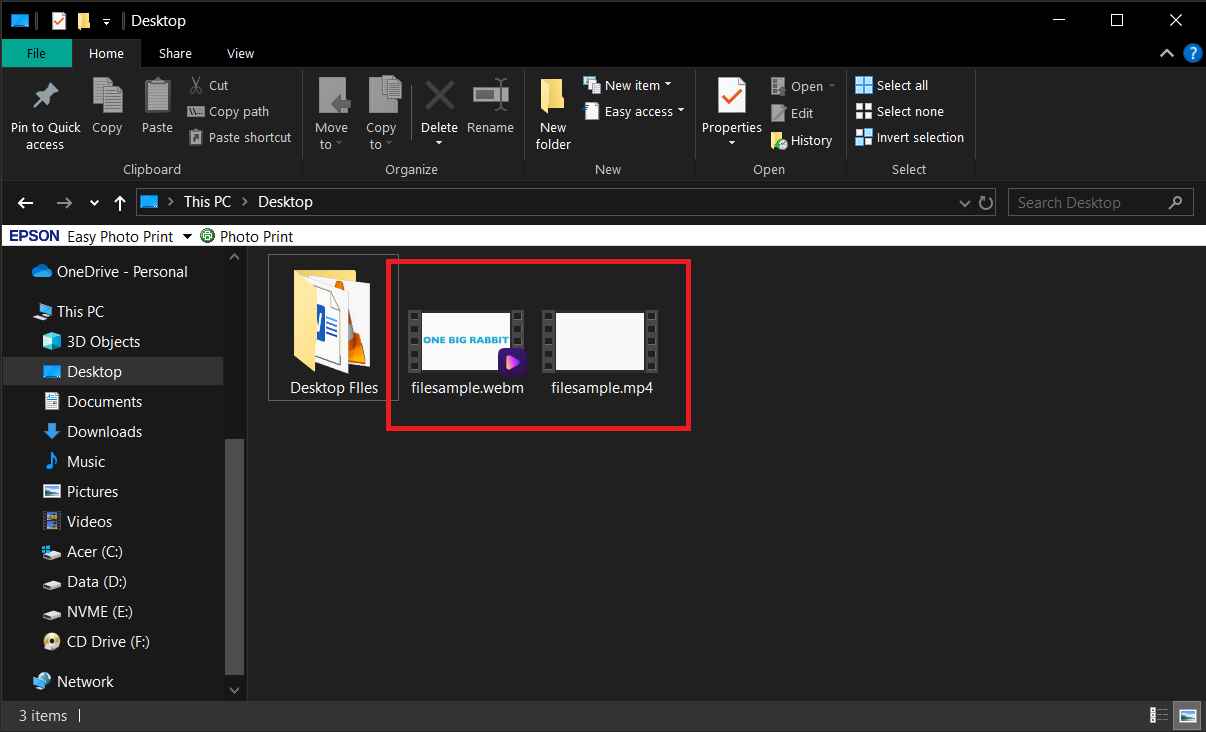Screen dimensions: 1206x732
Task: Go up one folder level arrow
Action: 120,203
